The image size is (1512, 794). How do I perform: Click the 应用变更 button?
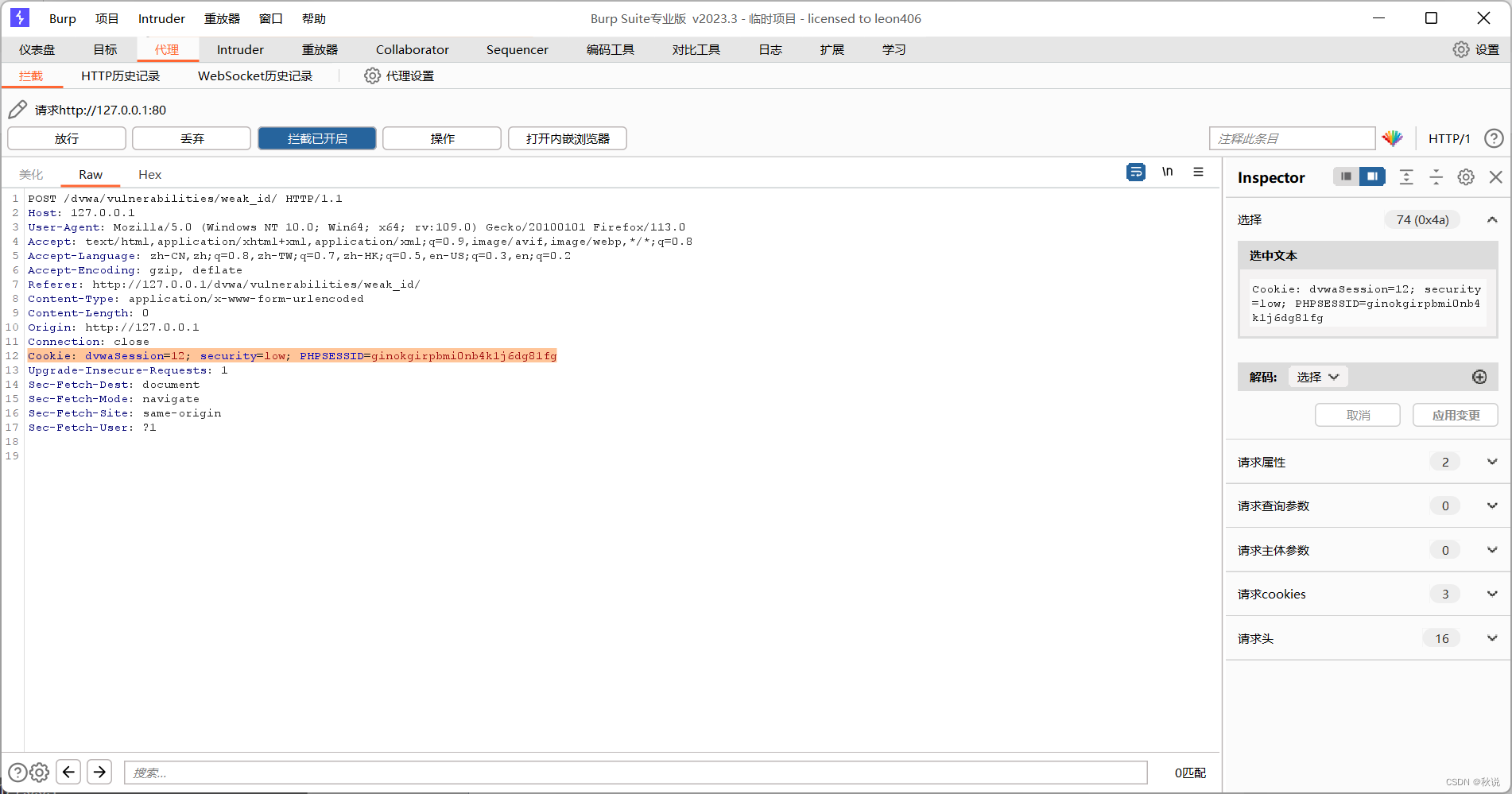tap(1456, 415)
